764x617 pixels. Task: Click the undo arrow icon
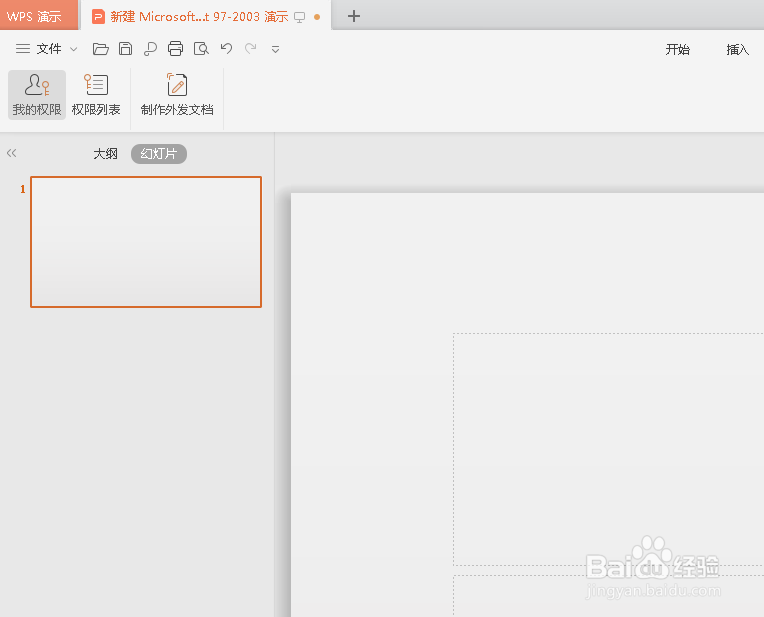tap(226, 48)
